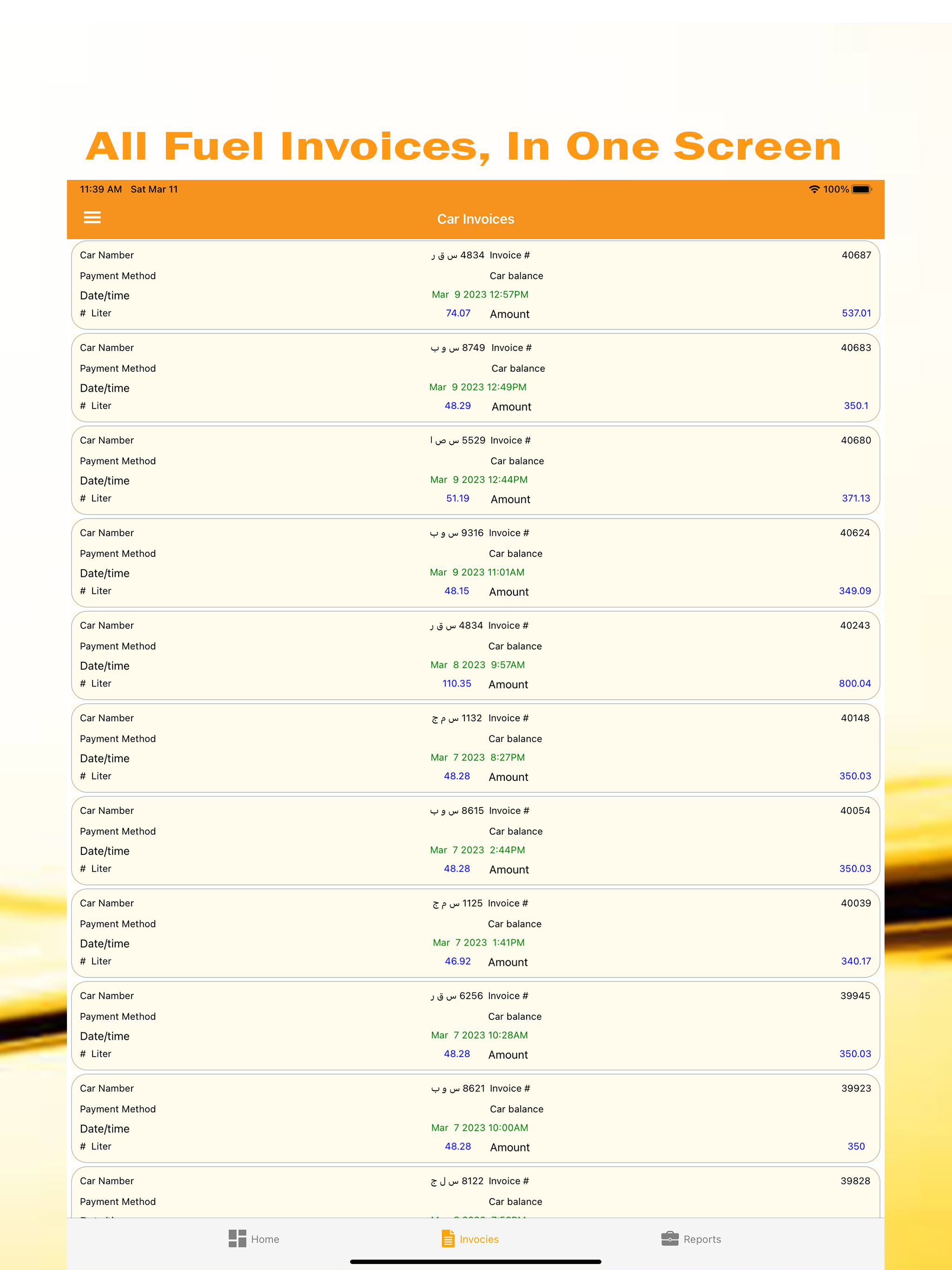Image resolution: width=952 pixels, height=1270 pixels.
Task: Select date Mar 8 2023 9:57AM
Action: tap(478, 665)
